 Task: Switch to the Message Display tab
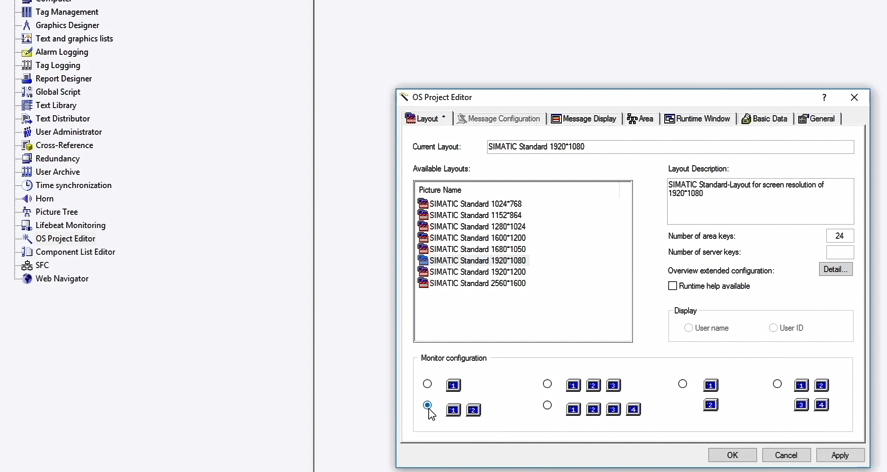click(584, 118)
